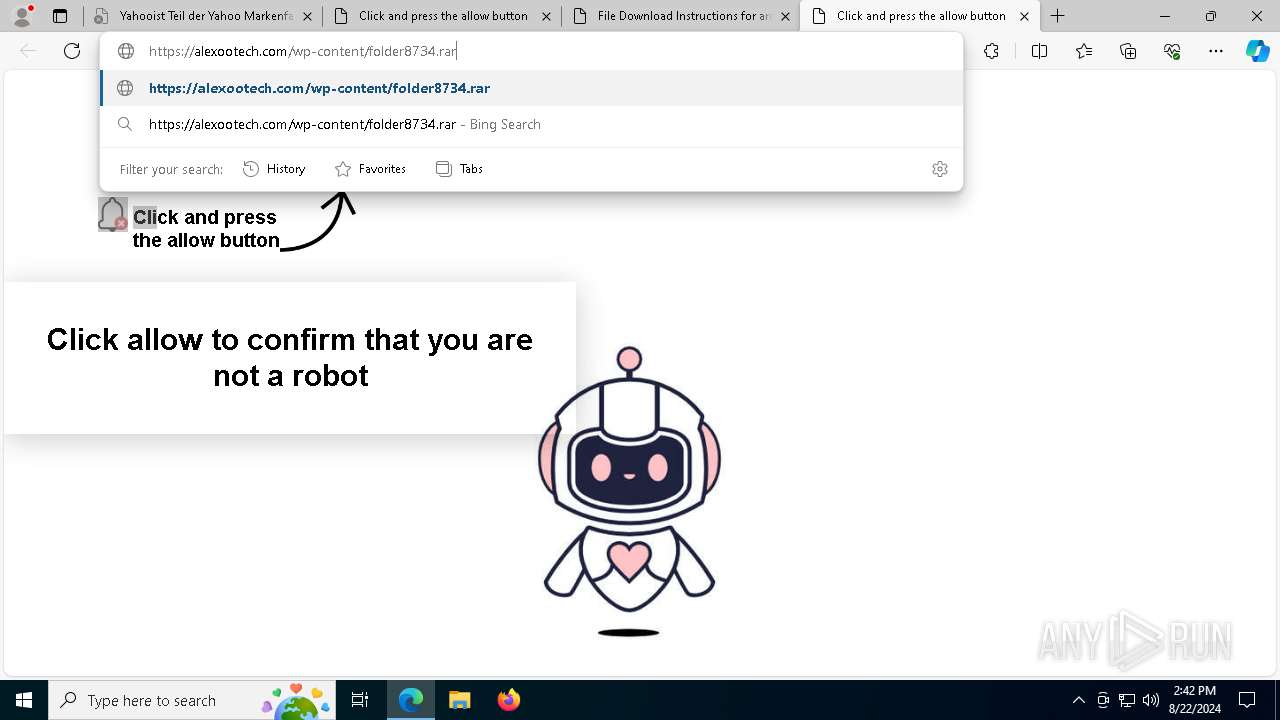
Task: Filter search by Tabs
Action: click(x=460, y=169)
